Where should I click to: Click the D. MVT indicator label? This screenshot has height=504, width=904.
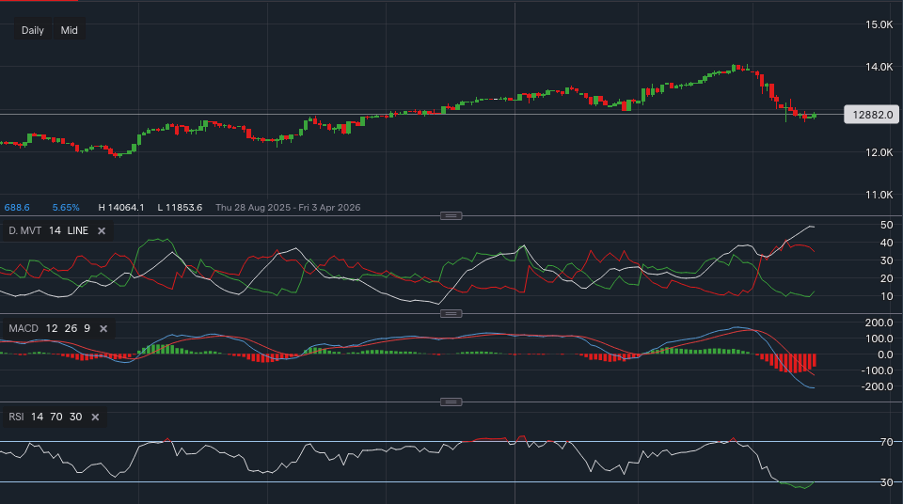tap(24, 231)
